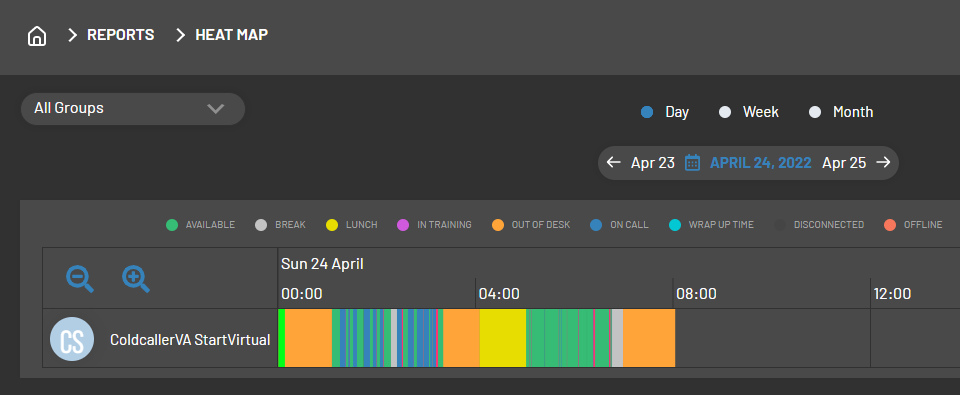Select the Week view radio button
The width and height of the screenshot is (960, 395).
click(725, 112)
